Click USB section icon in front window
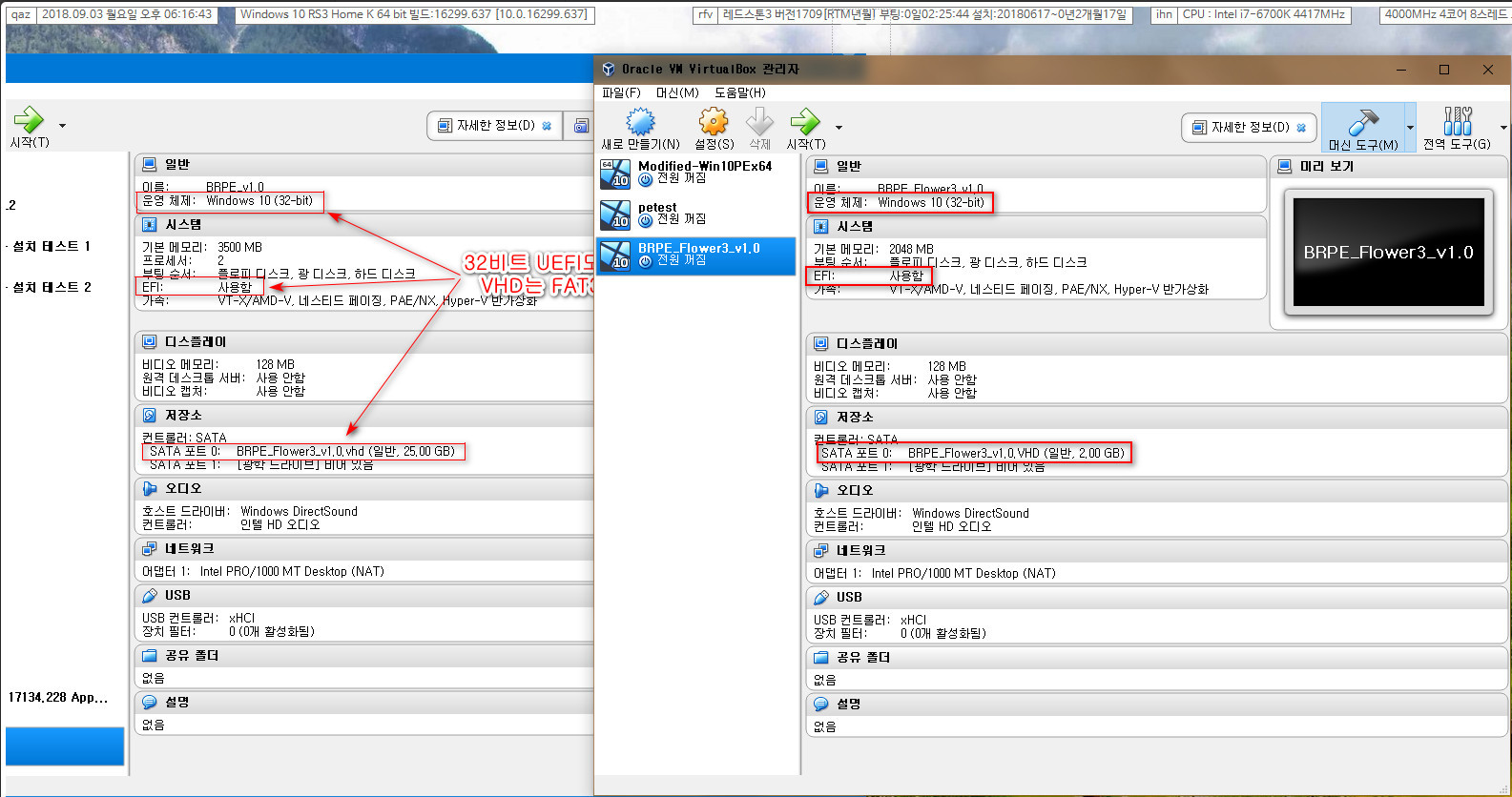This screenshot has width=1512, height=797. pyautogui.click(x=821, y=597)
